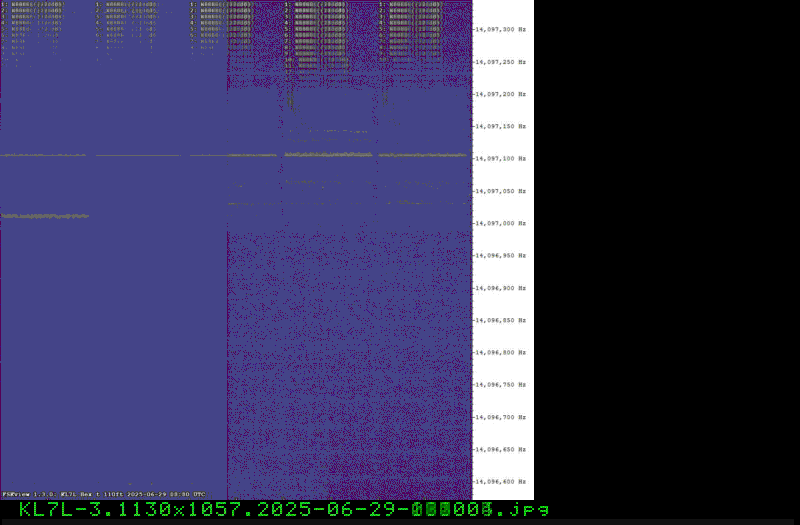Click the 14,096,700 Hz frequency label
Viewport: 800px width, 525px height.
click(501, 417)
